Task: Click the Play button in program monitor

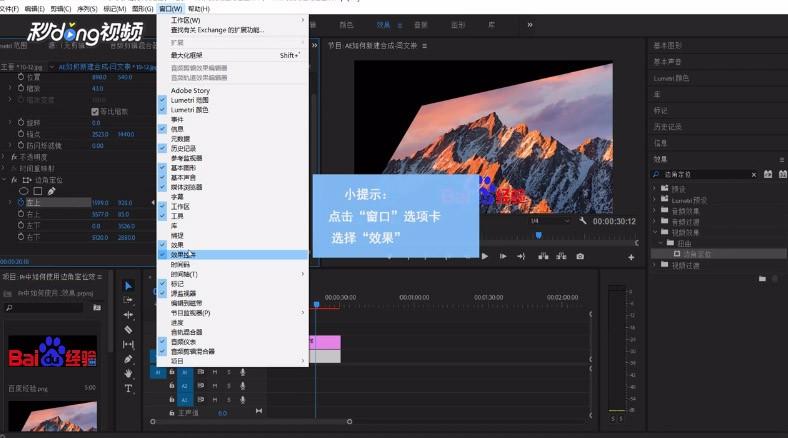Action: coord(485,256)
